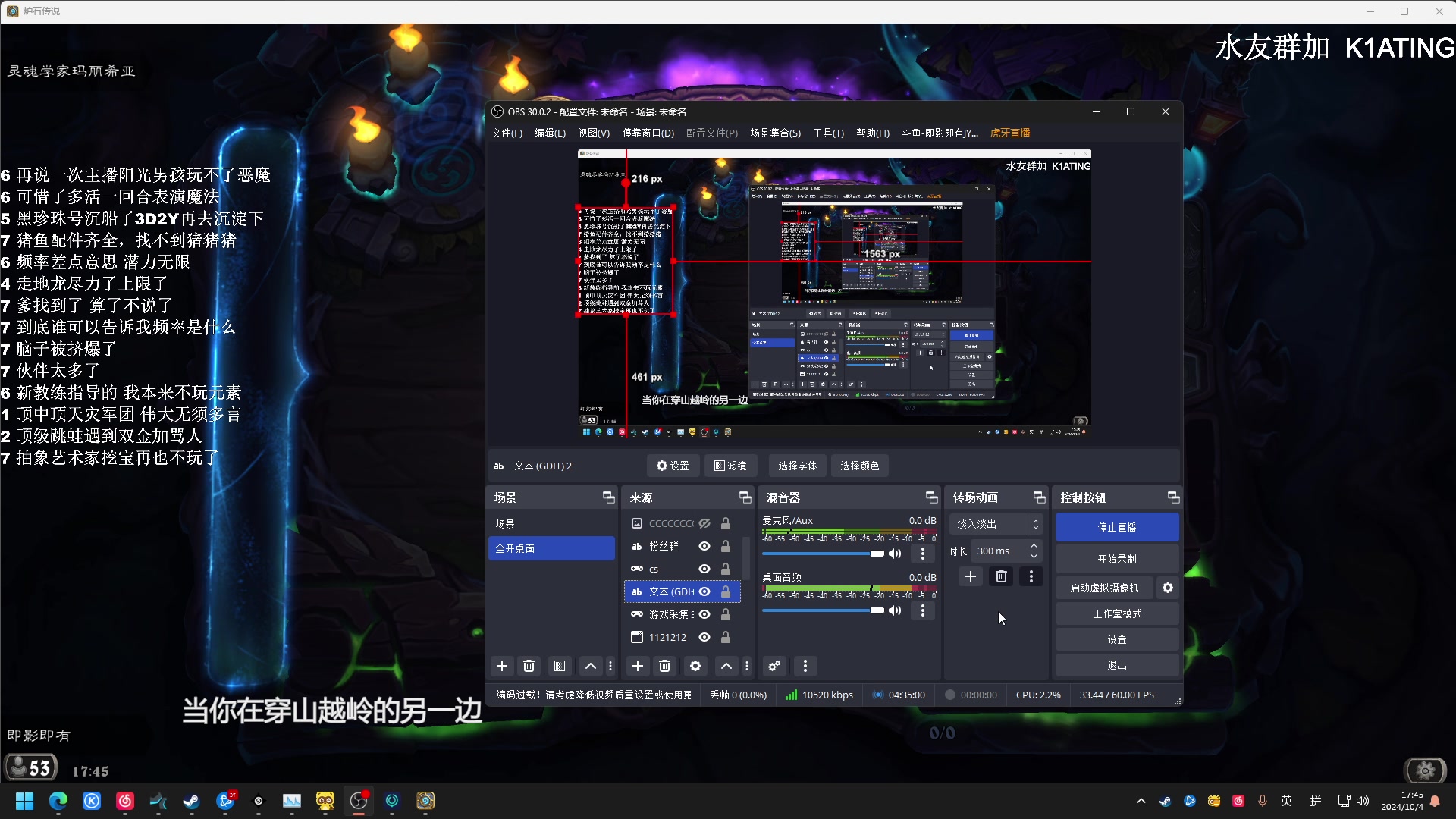Pop out the 场景 dock panel
The height and width of the screenshot is (819, 1456).
(x=608, y=497)
